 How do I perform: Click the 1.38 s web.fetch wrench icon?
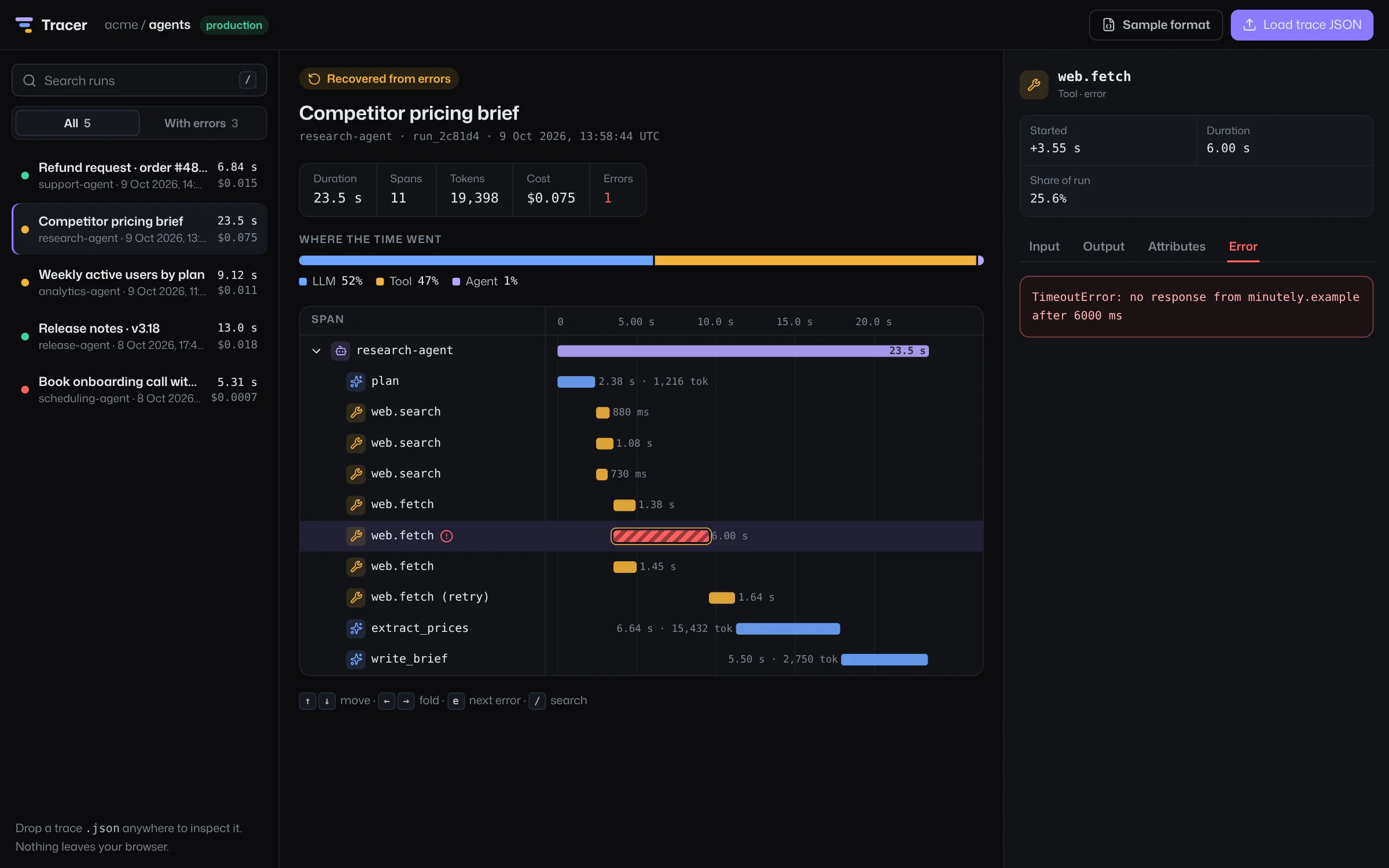(356, 505)
